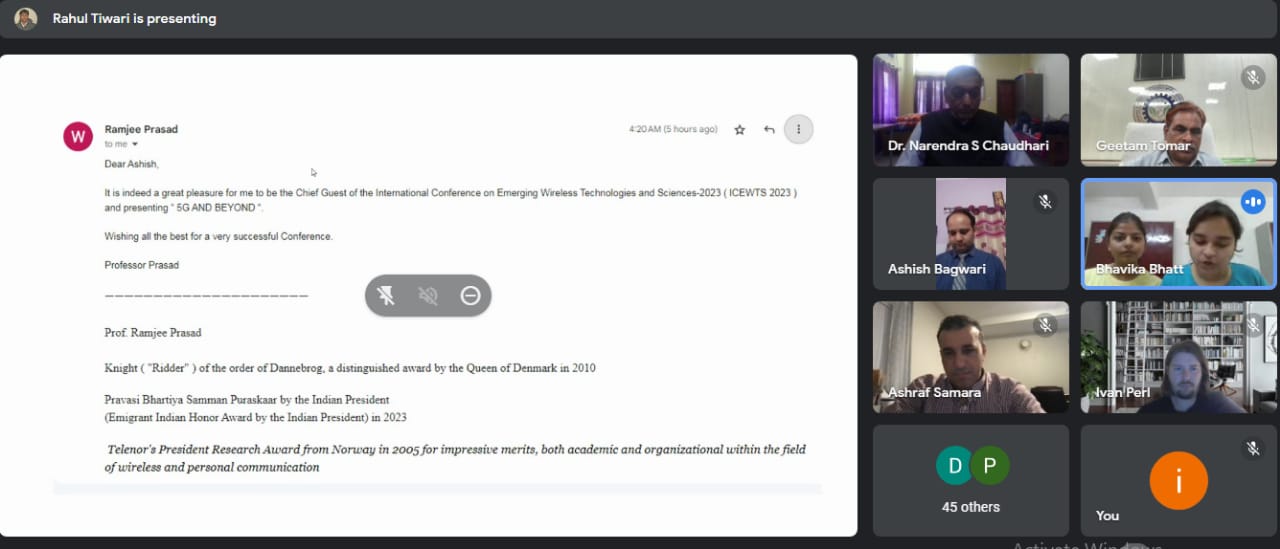Click the pink W sender avatar

[78, 136]
